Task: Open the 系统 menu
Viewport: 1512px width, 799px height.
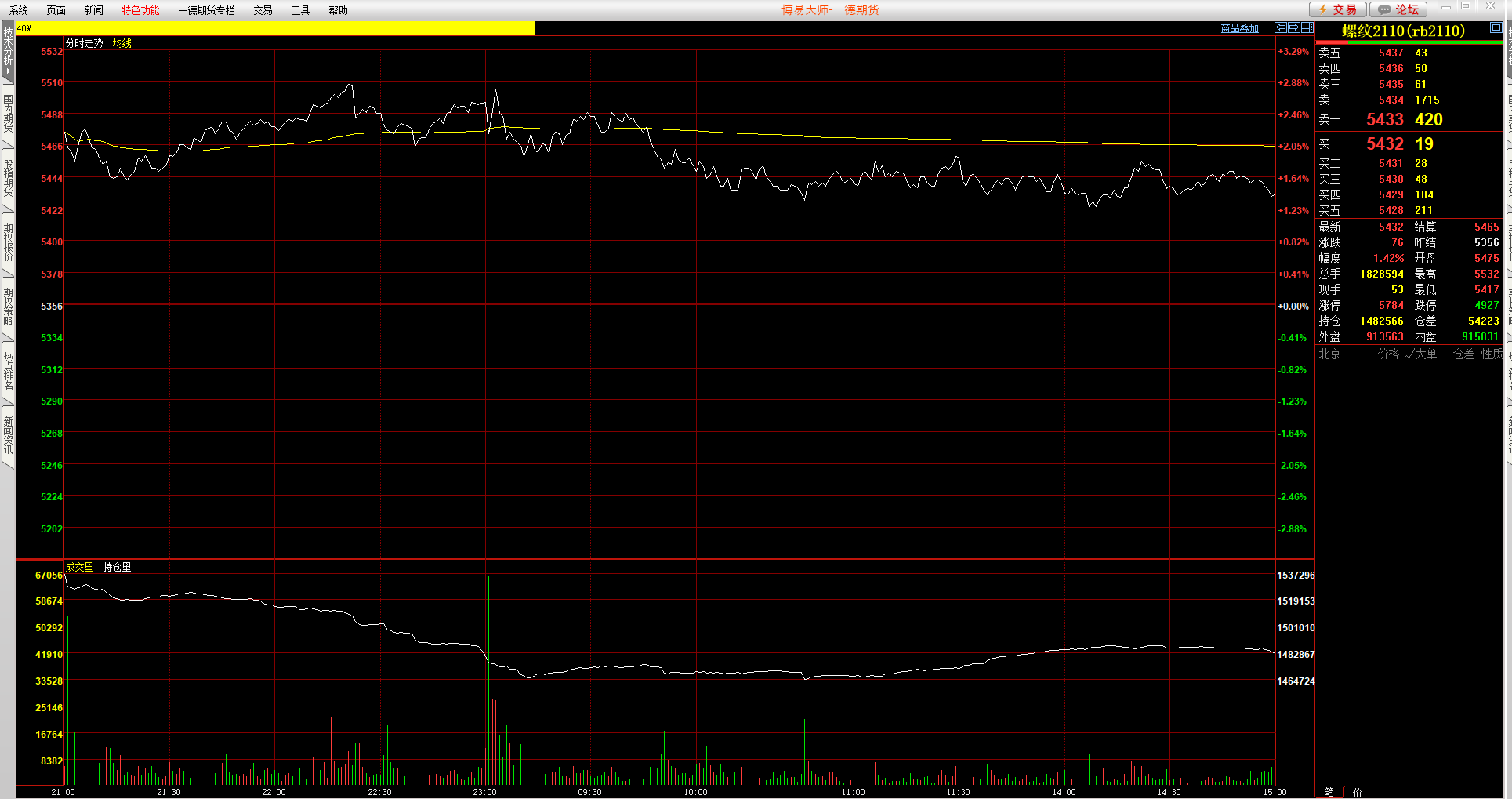Action: tap(19, 10)
